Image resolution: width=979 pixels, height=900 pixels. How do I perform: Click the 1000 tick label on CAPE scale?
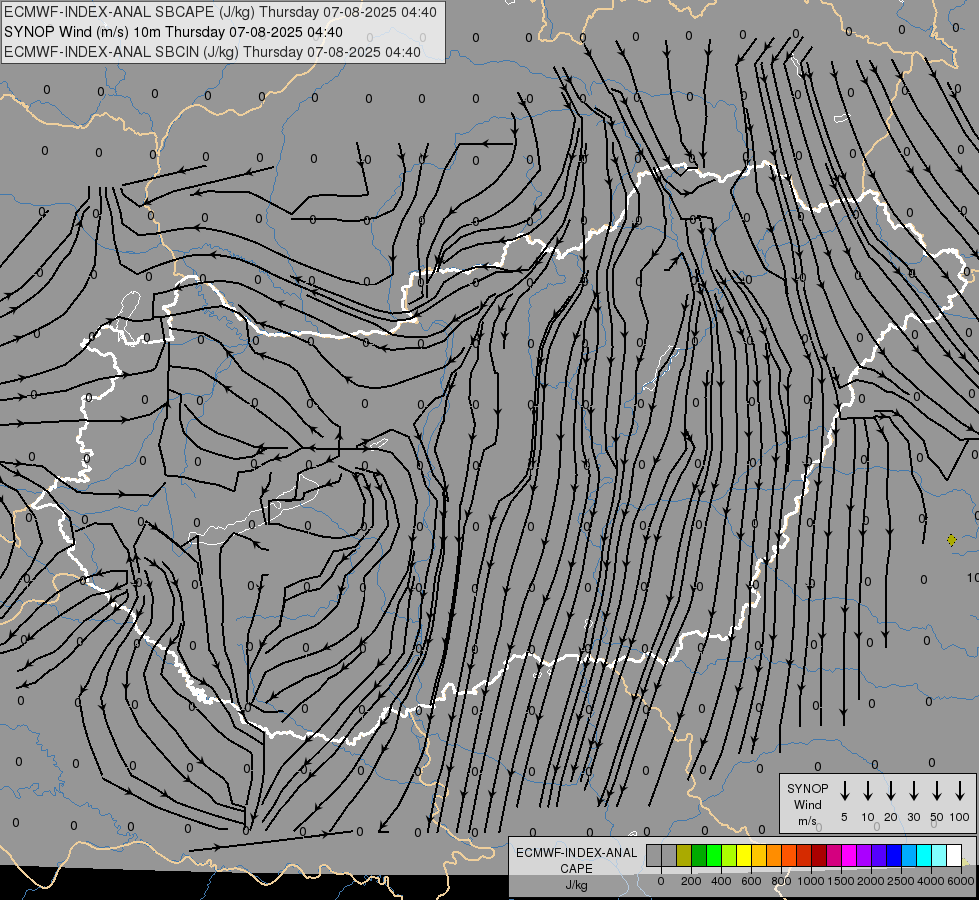coord(810,881)
